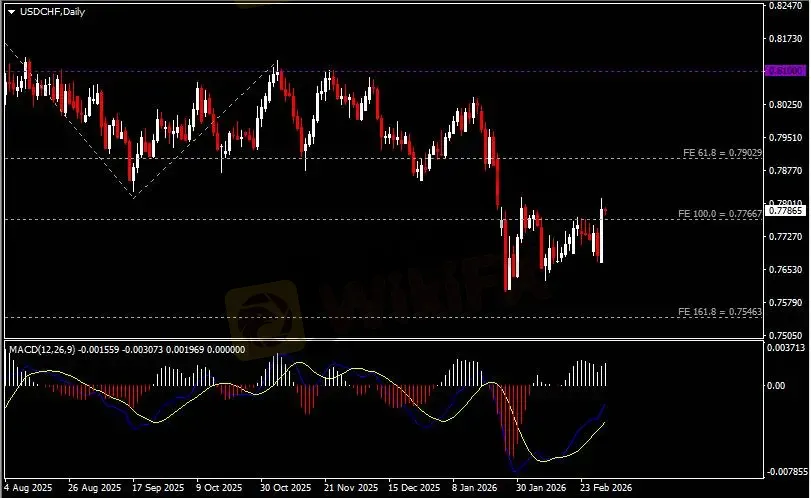Select the purple 0.81000 price level tag
The height and width of the screenshot is (498, 811).
[784, 71]
